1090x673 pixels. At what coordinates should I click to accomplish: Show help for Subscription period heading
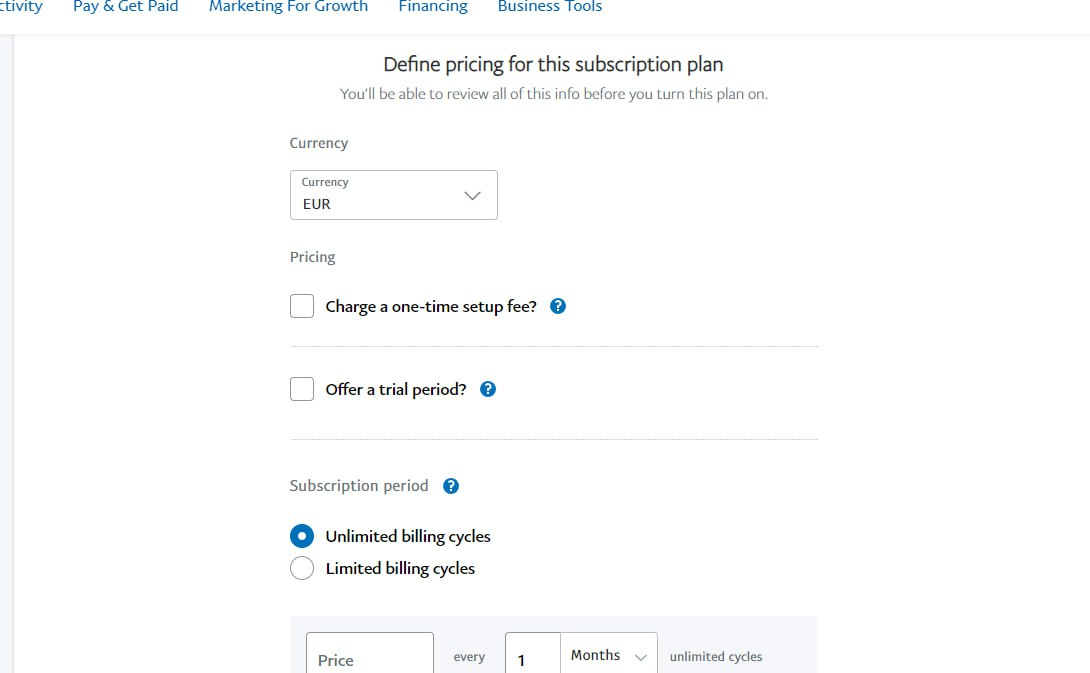coord(451,486)
